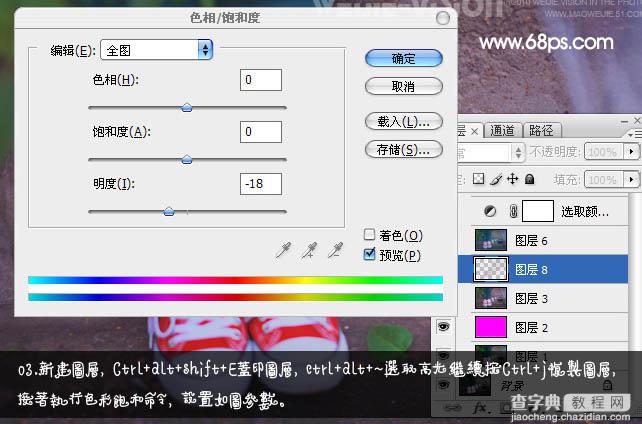Click the mask link icon on 选取颜色 layer

click(x=513, y=211)
